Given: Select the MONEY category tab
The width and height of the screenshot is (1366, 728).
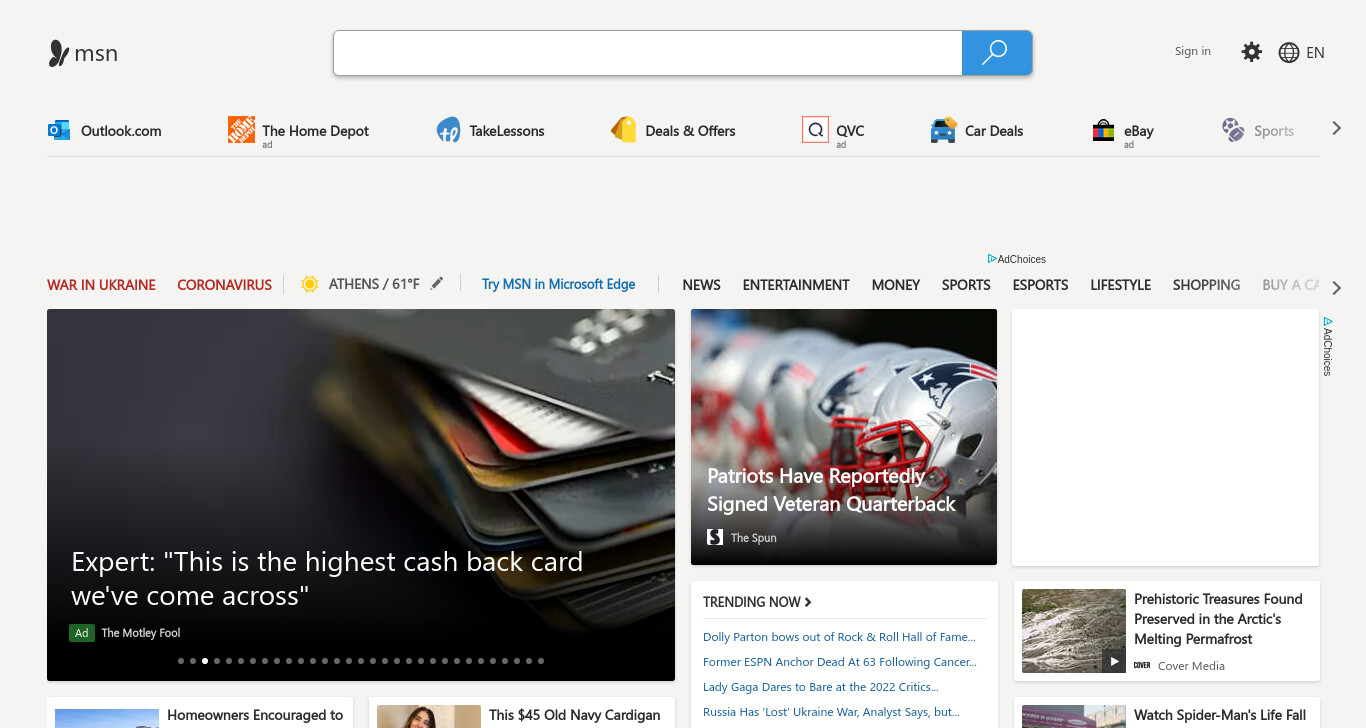Looking at the screenshot, I should [895, 285].
